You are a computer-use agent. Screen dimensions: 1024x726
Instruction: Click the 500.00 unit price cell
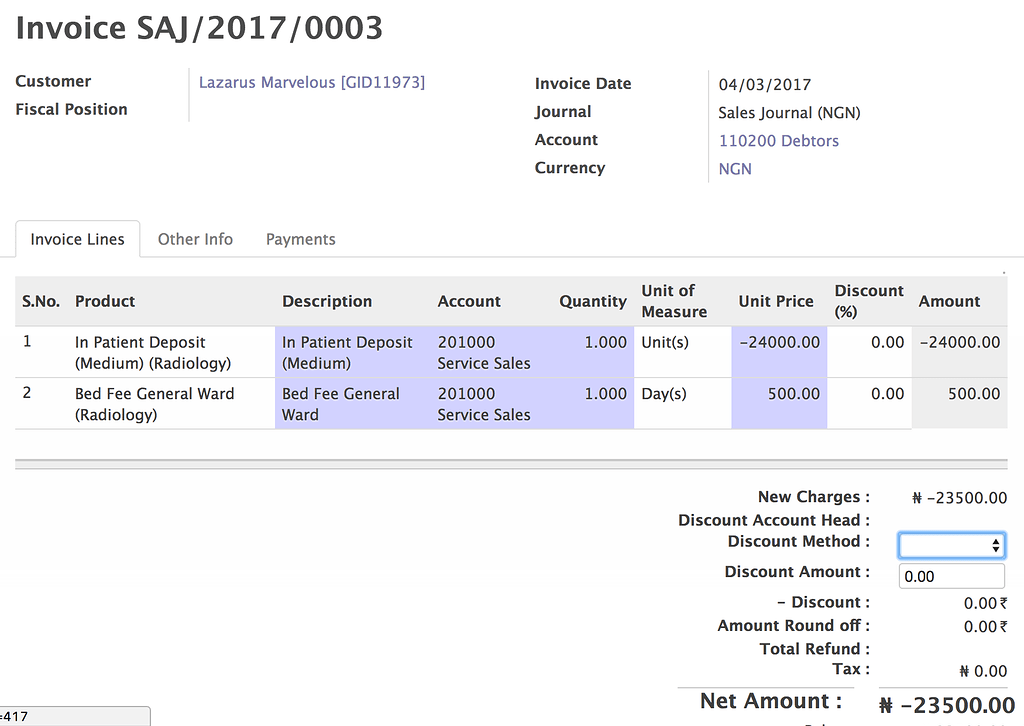click(779, 394)
